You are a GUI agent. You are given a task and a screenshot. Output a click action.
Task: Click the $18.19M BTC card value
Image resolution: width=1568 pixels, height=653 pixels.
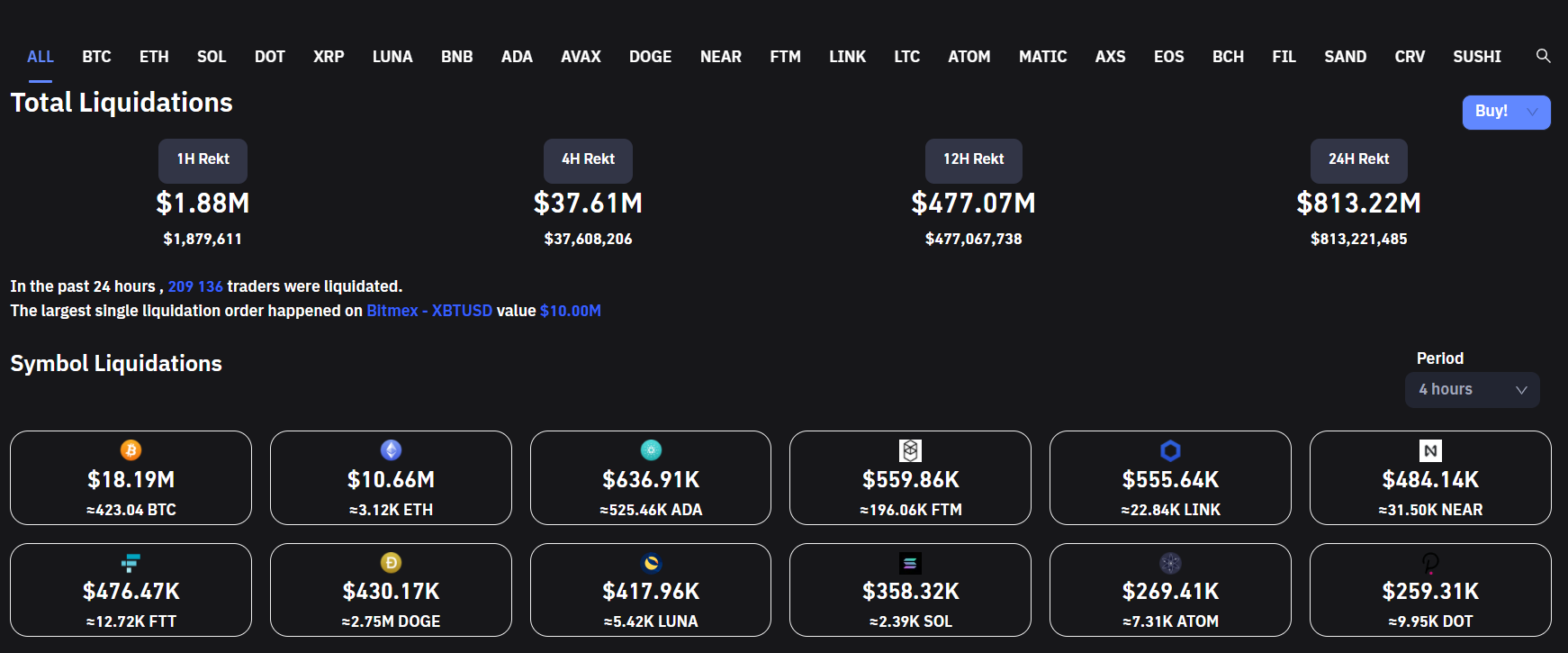131,480
